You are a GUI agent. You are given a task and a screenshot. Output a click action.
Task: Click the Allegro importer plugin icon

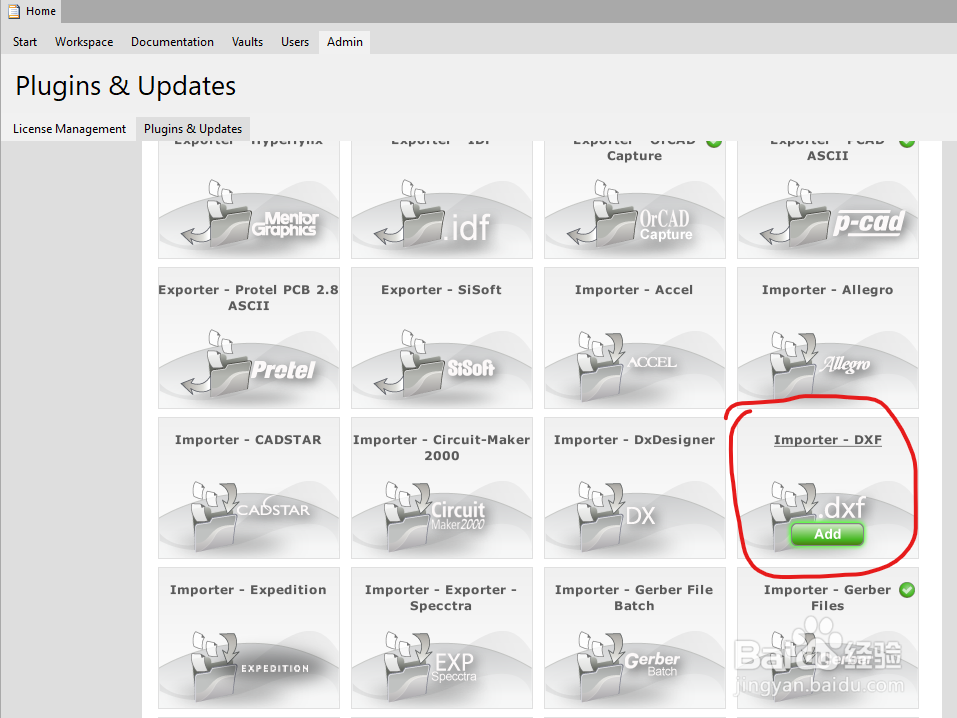tap(822, 366)
